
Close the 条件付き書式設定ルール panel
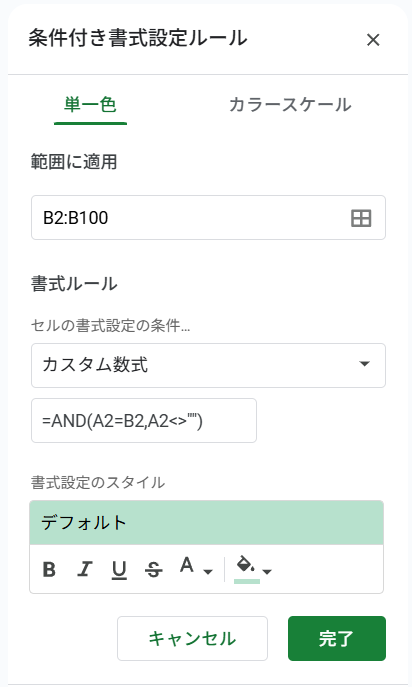click(x=373, y=40)
